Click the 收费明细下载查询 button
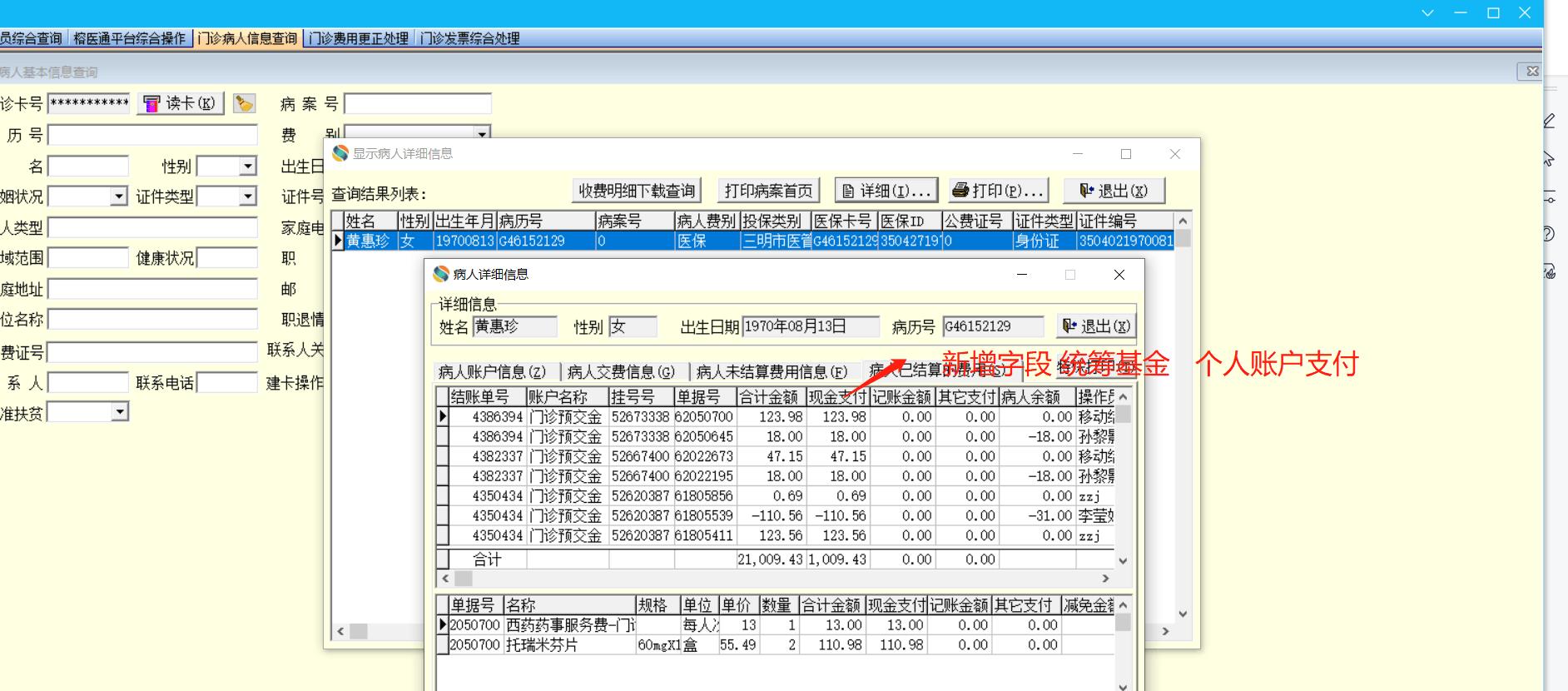 [x=637, y=191]
